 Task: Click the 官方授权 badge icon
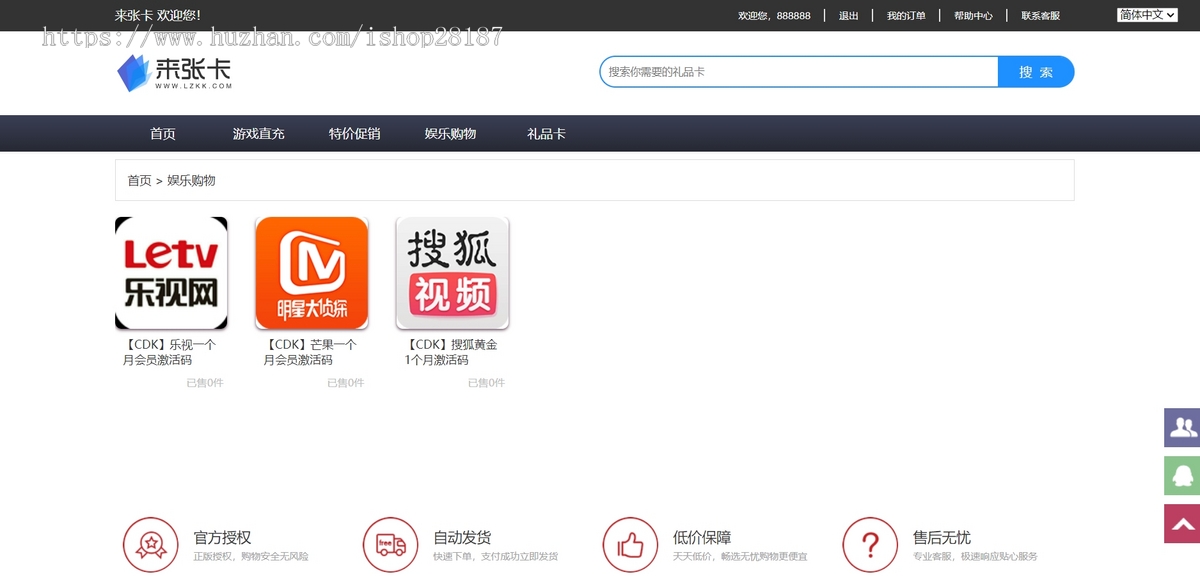pos(151,545)
